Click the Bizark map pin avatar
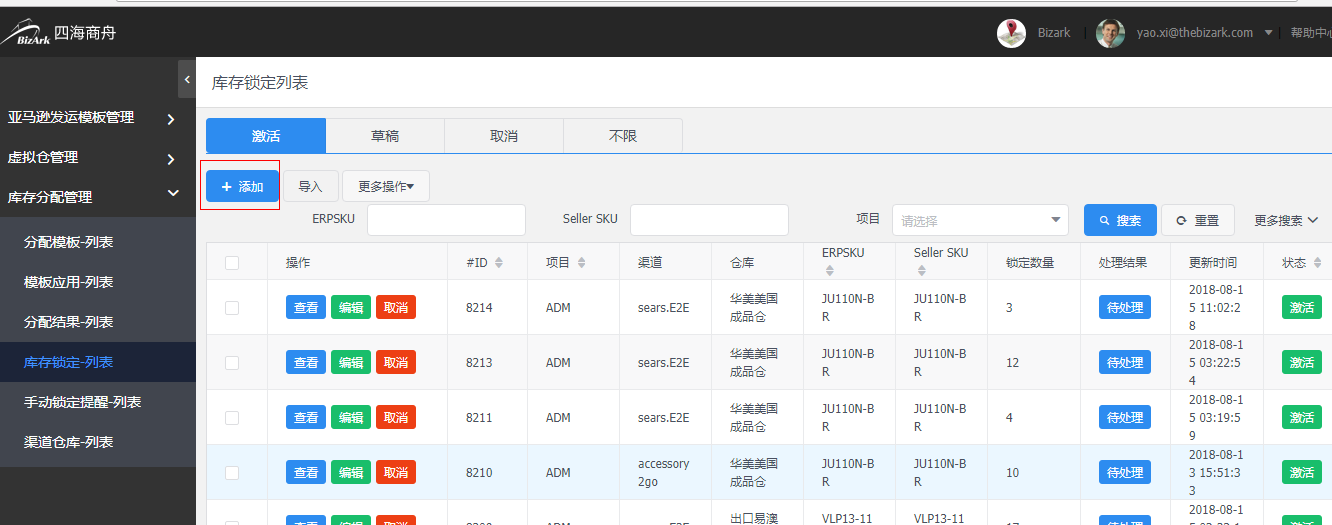Screen dimensions: 1332x525 pyautogui.click(x=1011, y=33)
